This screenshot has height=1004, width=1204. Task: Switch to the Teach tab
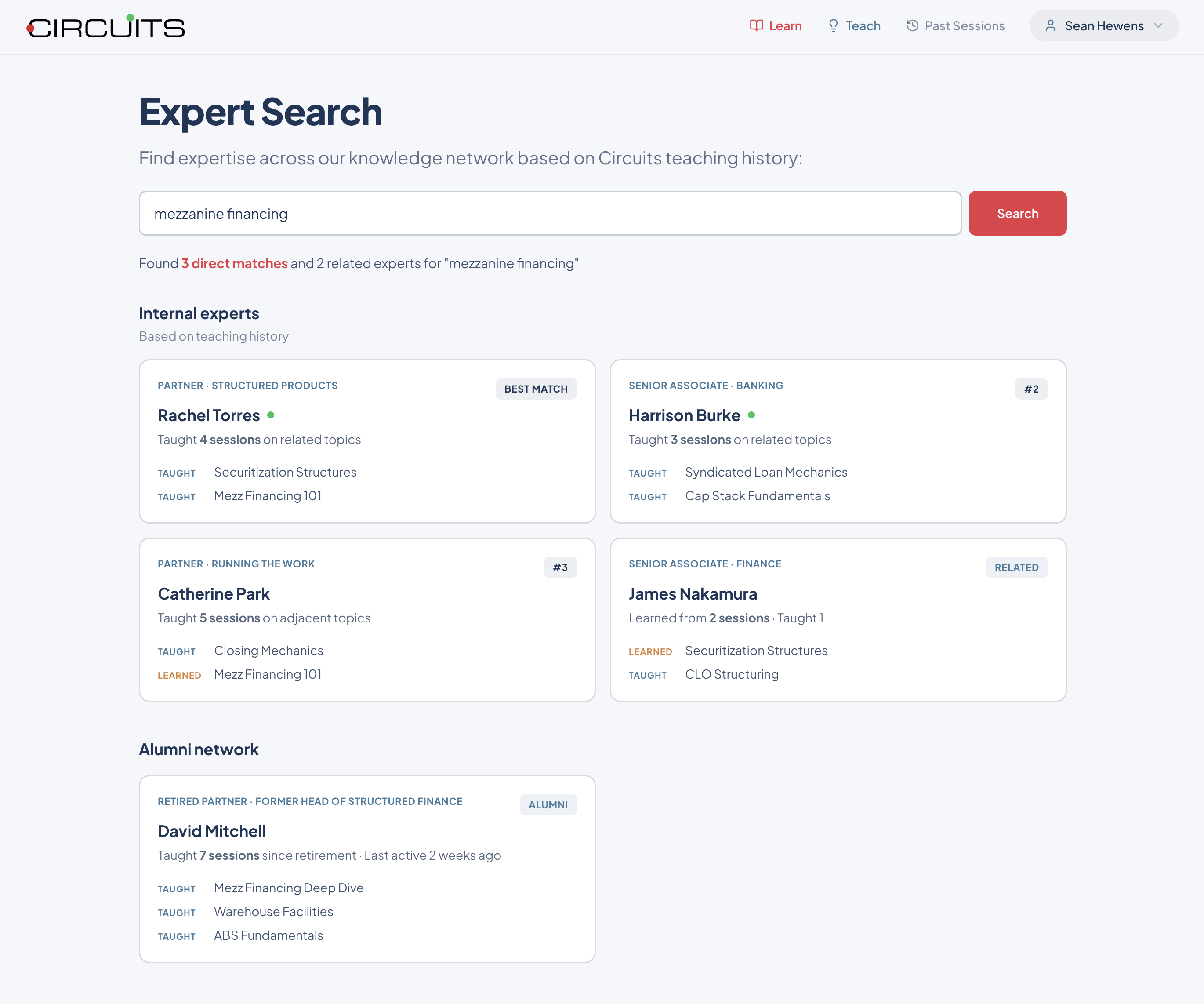(x=862, y=26)
